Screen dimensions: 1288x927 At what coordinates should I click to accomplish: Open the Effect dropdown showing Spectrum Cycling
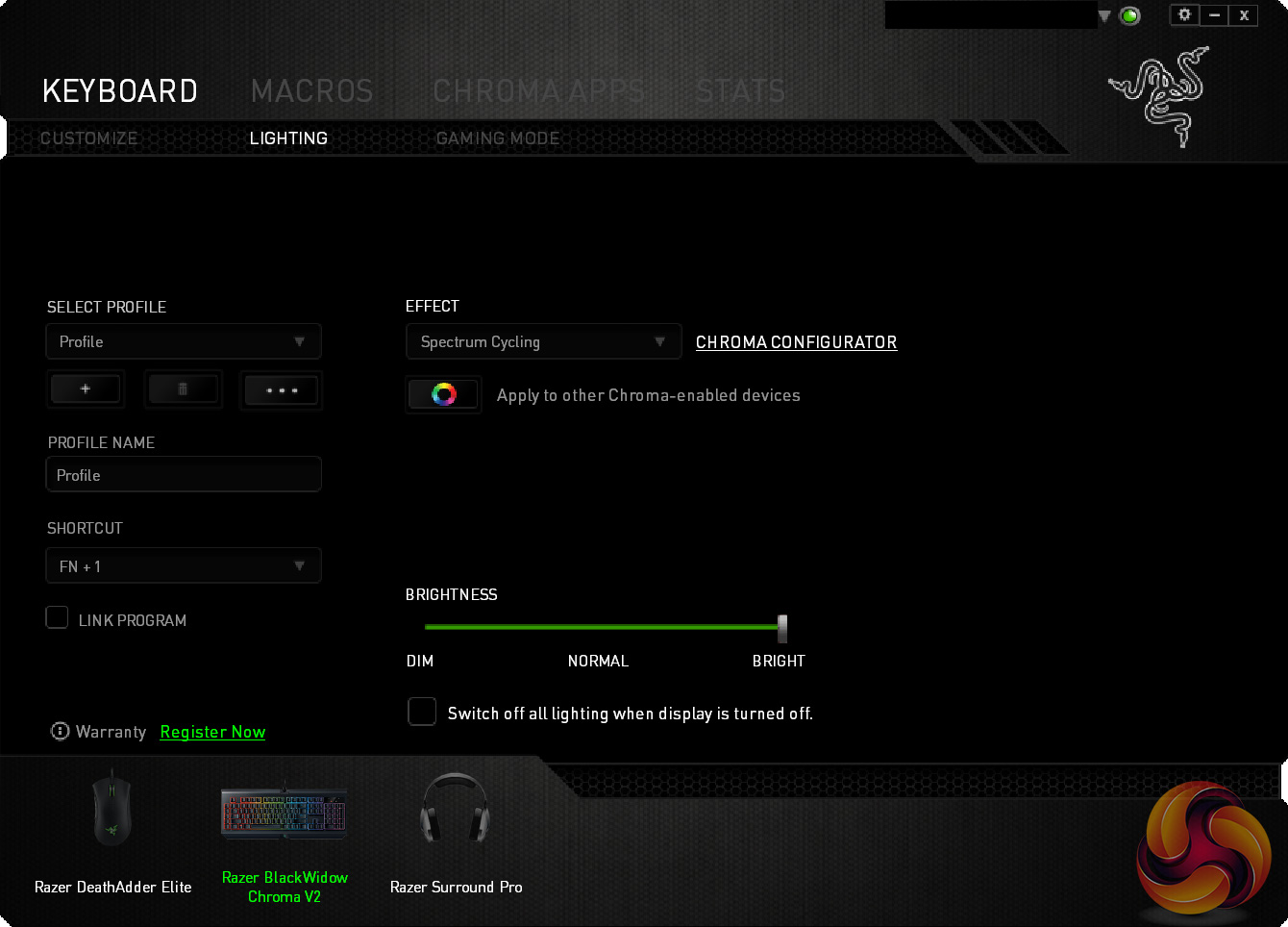(x=543, y=341)
